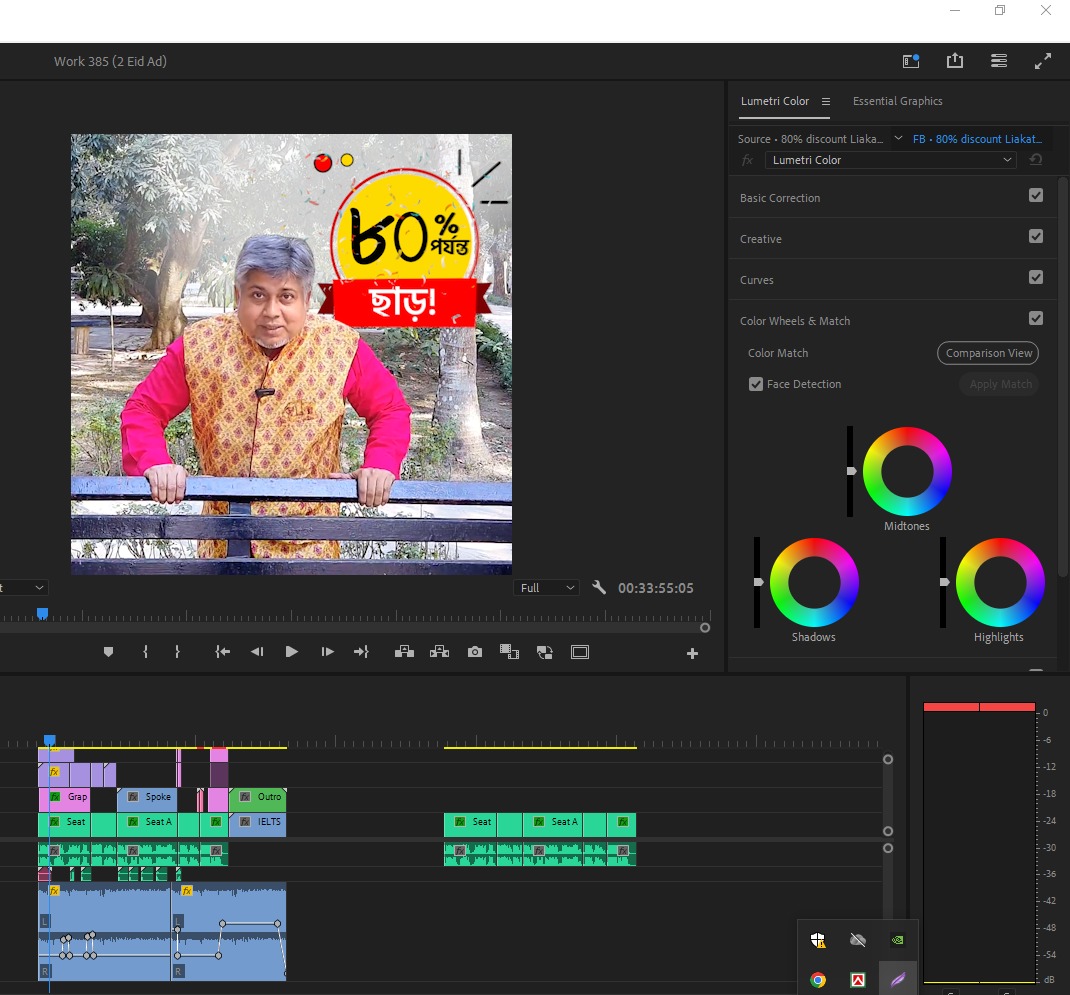Click the Comparison View button

click(987, 353)
